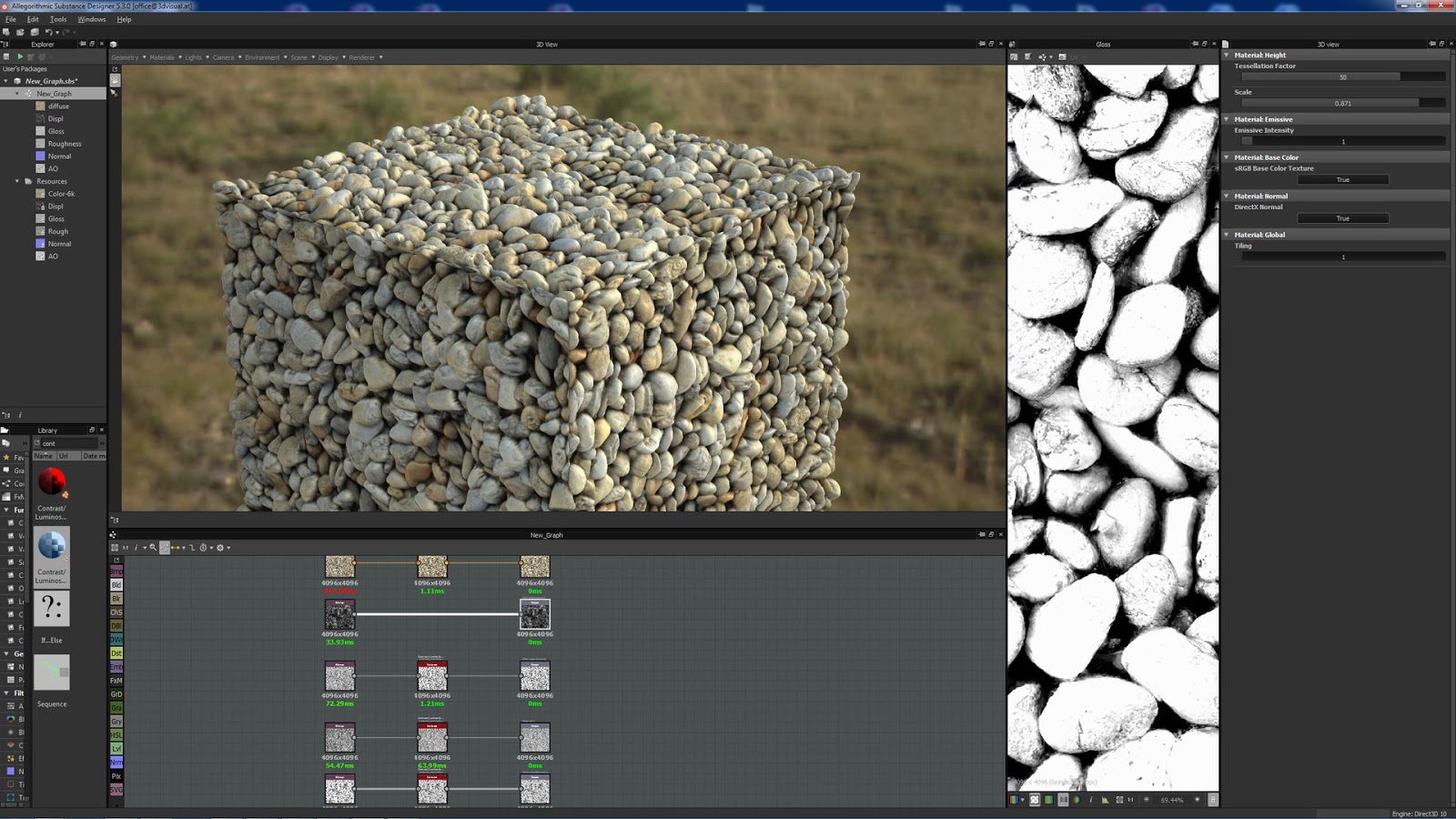
Task: Toggle sRGB Base Color Texture to False
Action: pyautogui.click(x=1342, y=179)
